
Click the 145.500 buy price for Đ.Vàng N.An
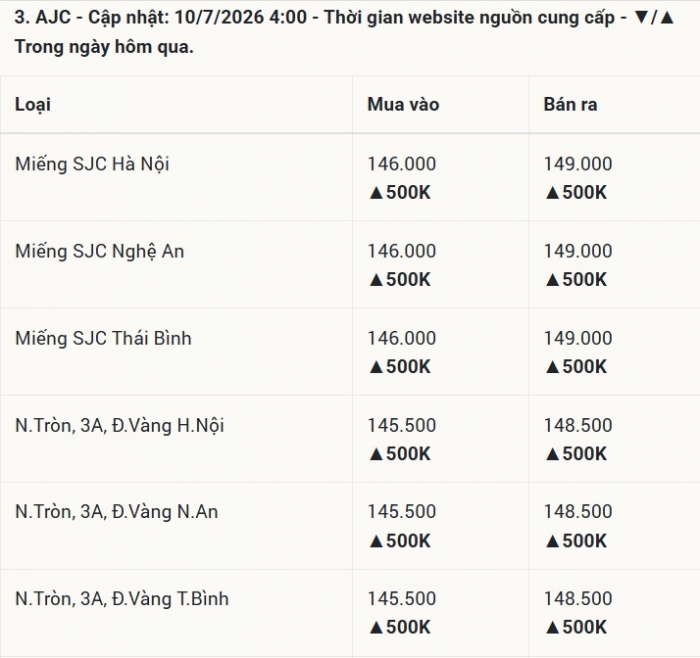(401, 512)
